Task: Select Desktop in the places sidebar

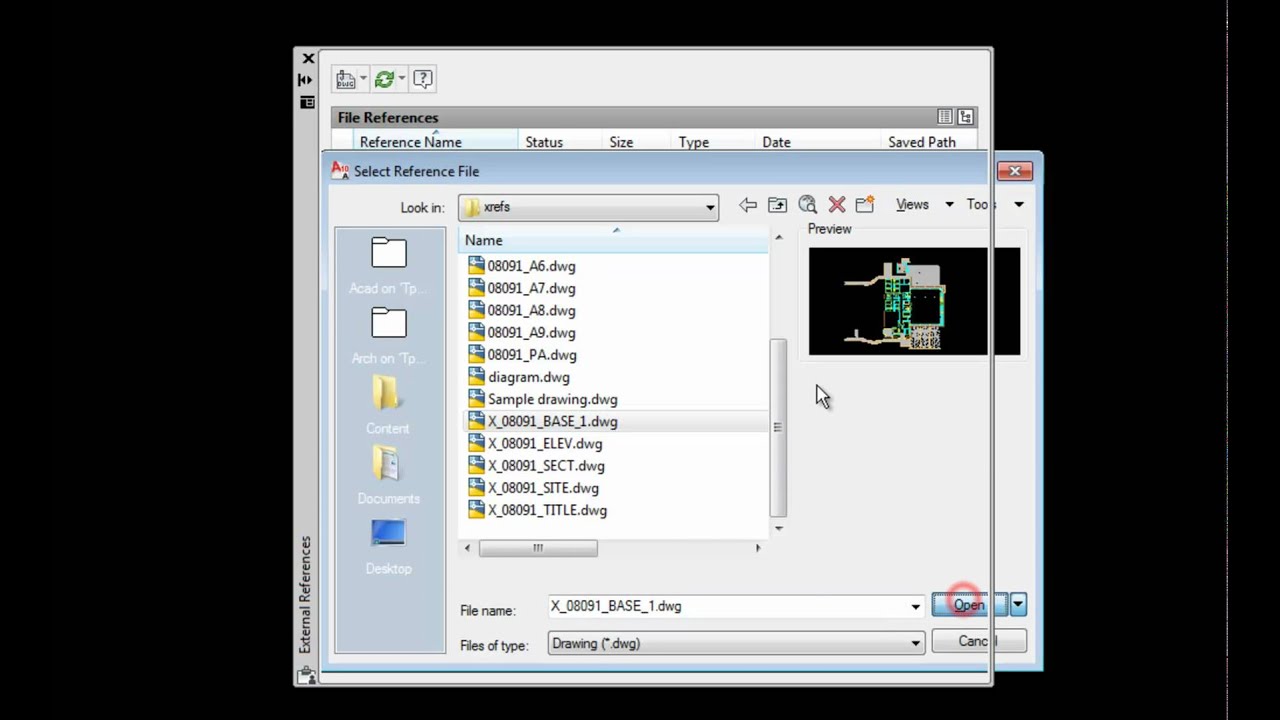Action: [x=388, y=546]
